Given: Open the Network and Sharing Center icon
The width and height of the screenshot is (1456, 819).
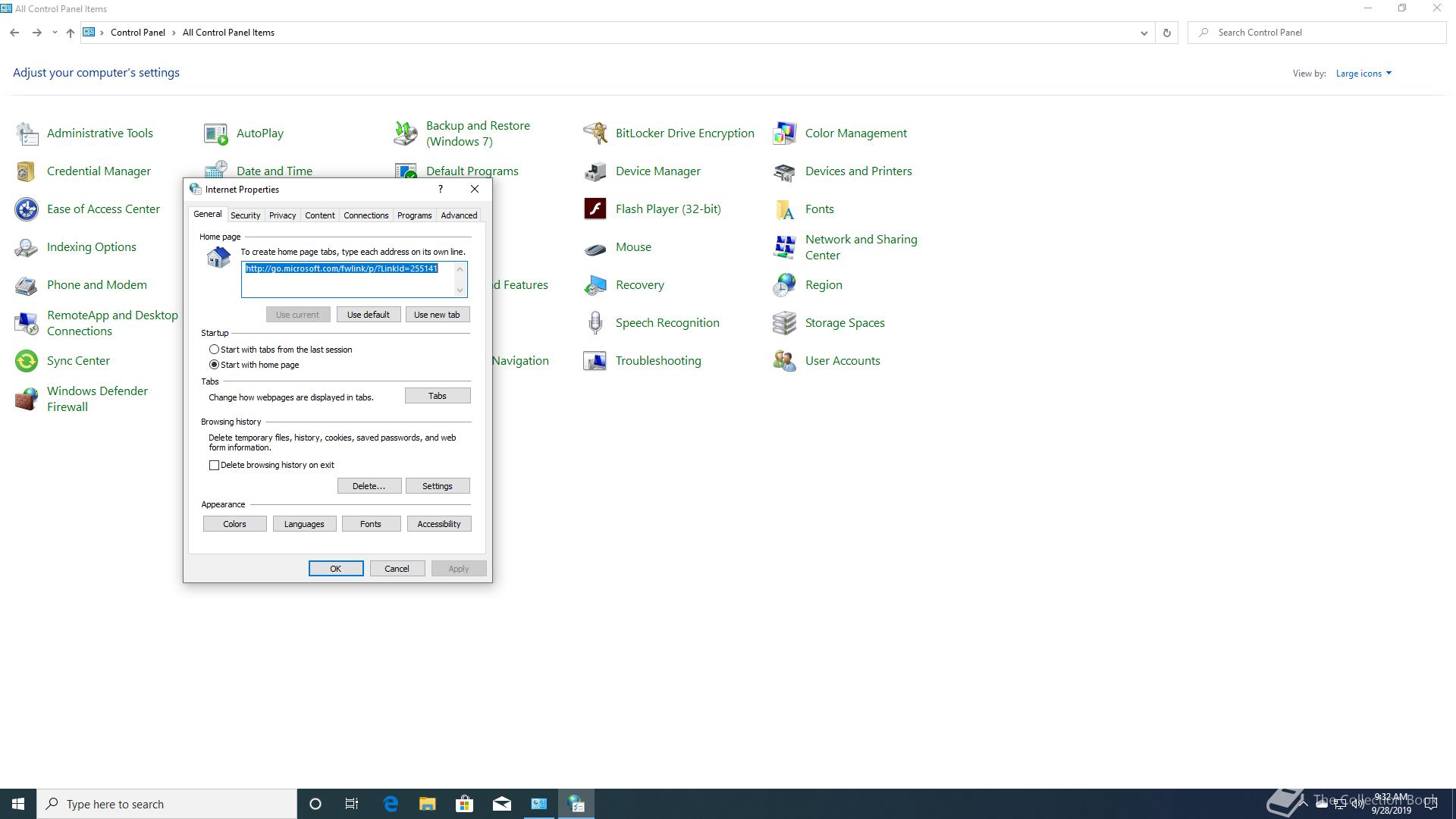Looking at the screenshot, I should pyautogui.click(x=784, y=247).
